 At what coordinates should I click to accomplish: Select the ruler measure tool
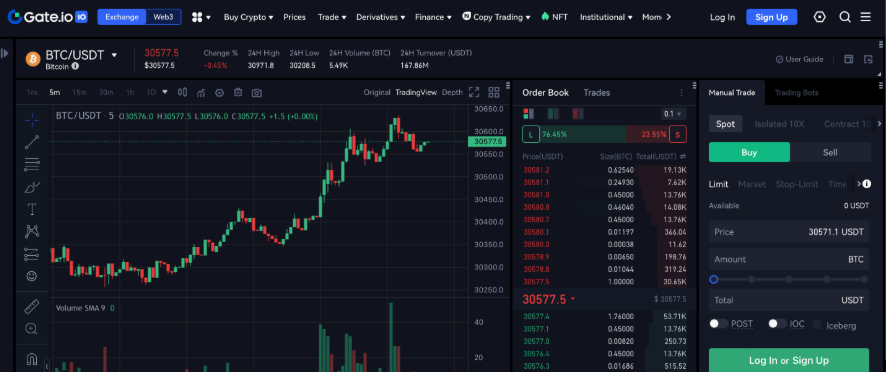click(32, 307)
